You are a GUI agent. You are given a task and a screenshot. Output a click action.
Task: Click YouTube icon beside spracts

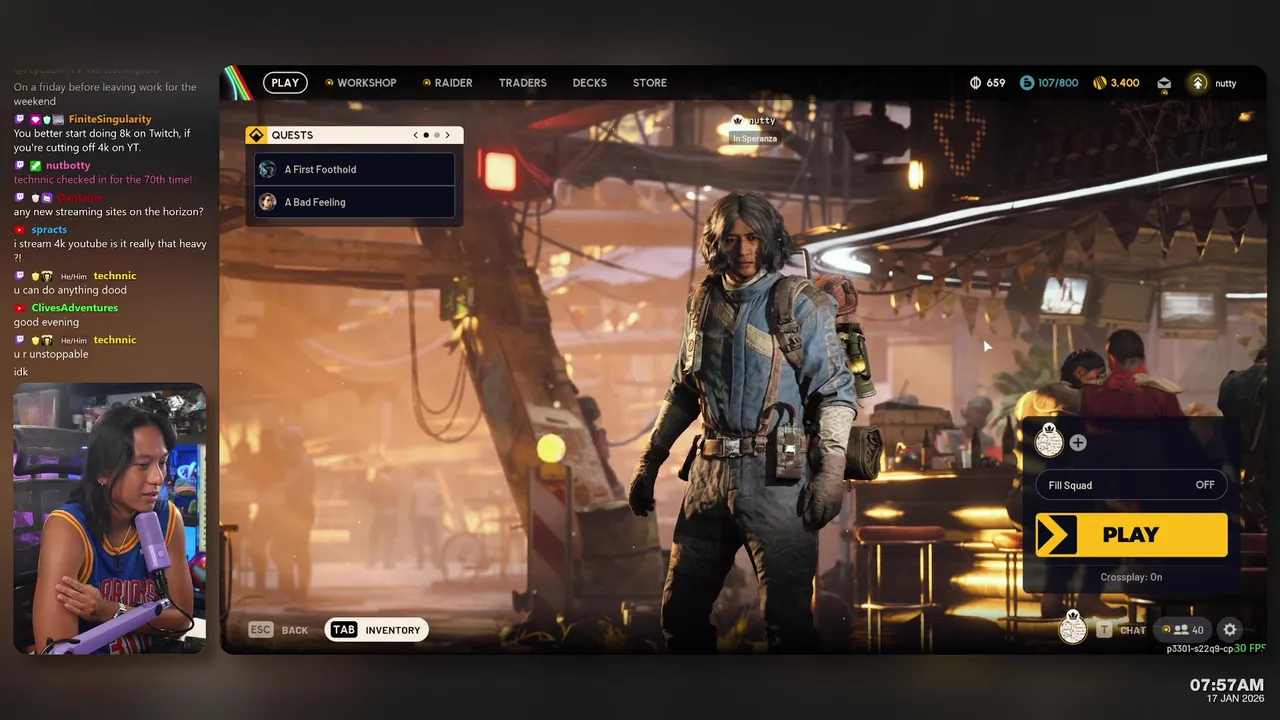(x=20, y=230)
